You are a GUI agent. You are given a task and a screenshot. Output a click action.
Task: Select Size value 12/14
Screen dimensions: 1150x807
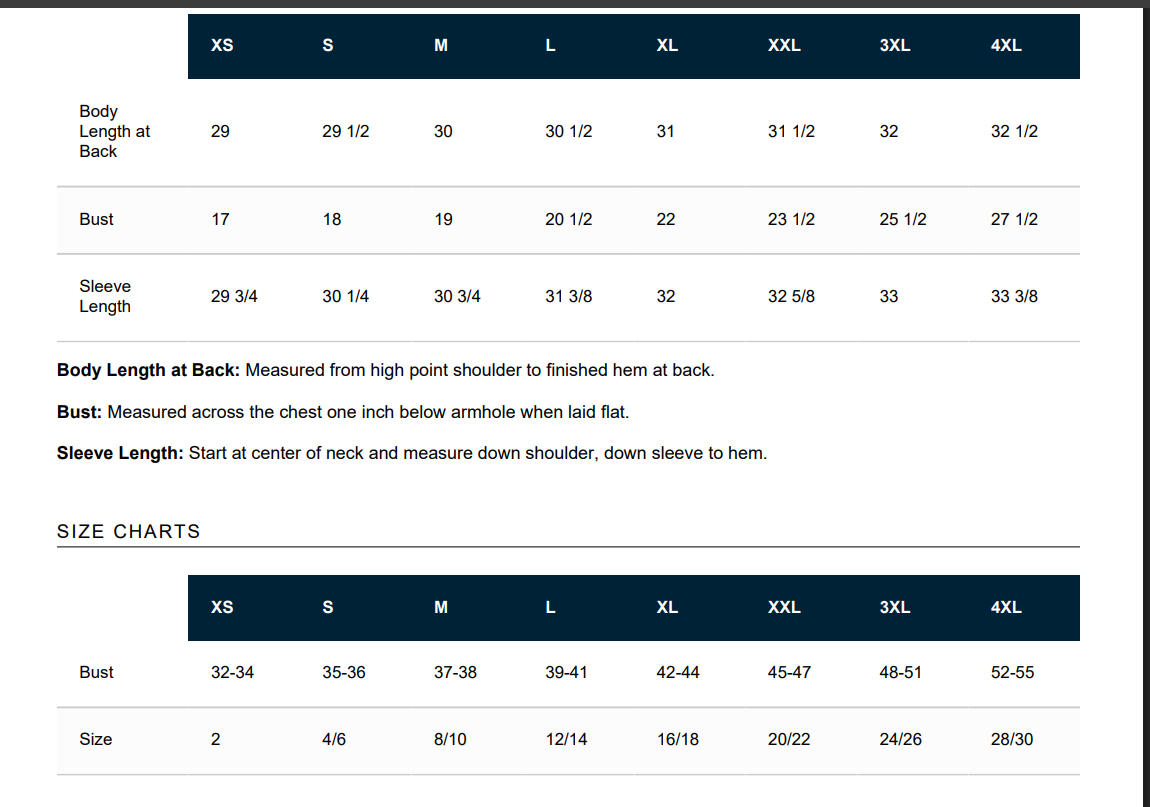566,740
